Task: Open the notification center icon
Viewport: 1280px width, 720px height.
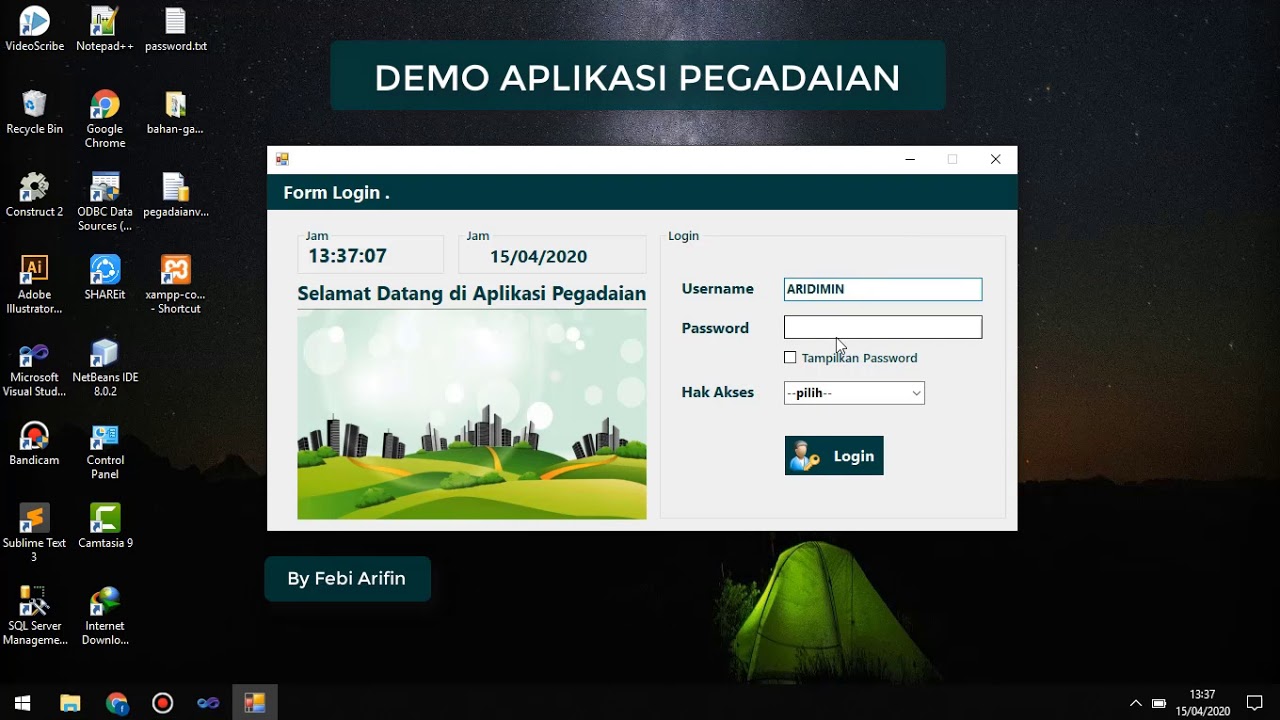Action: (x=1255, y=703)
